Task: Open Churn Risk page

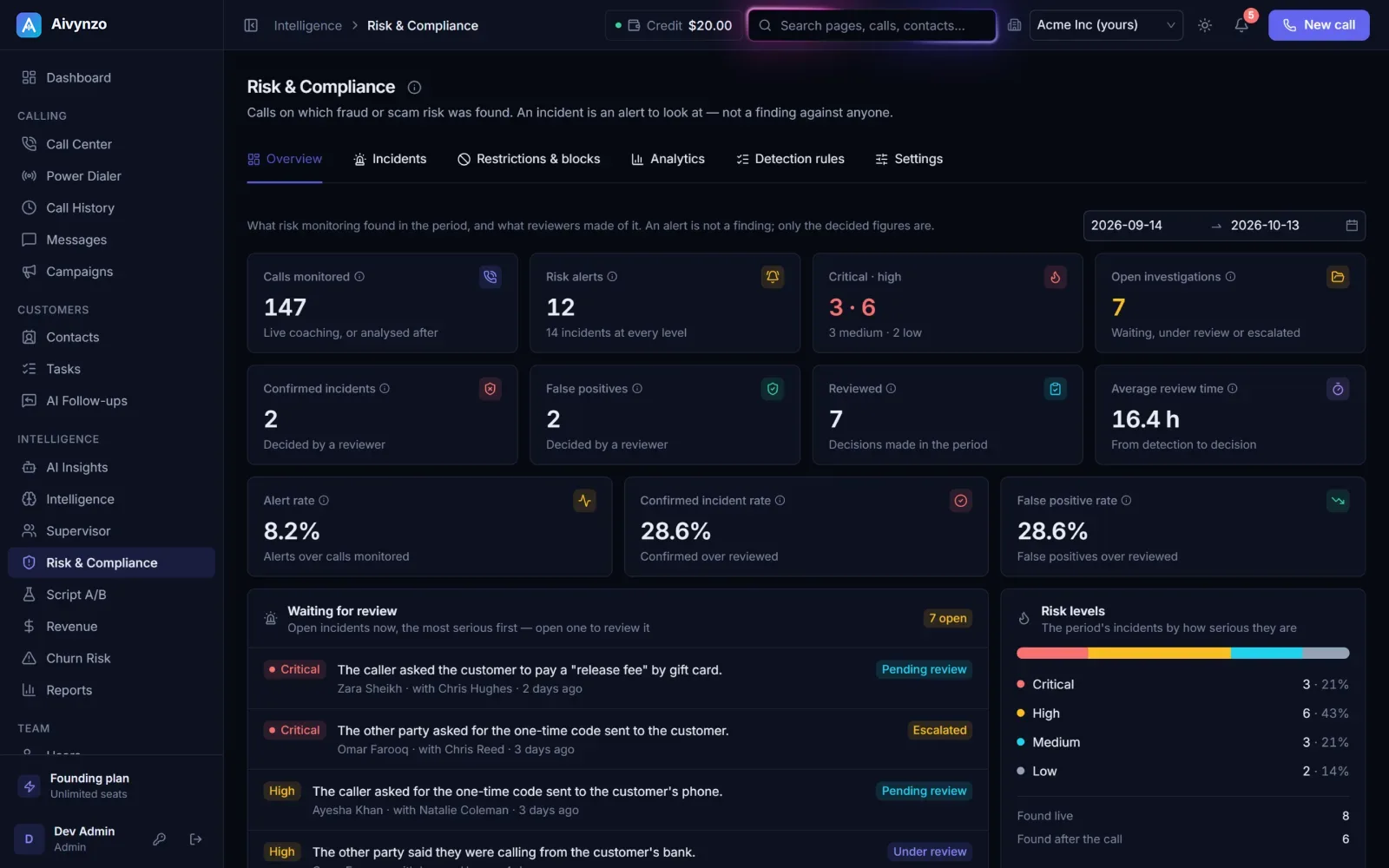Action: point(111,658)
